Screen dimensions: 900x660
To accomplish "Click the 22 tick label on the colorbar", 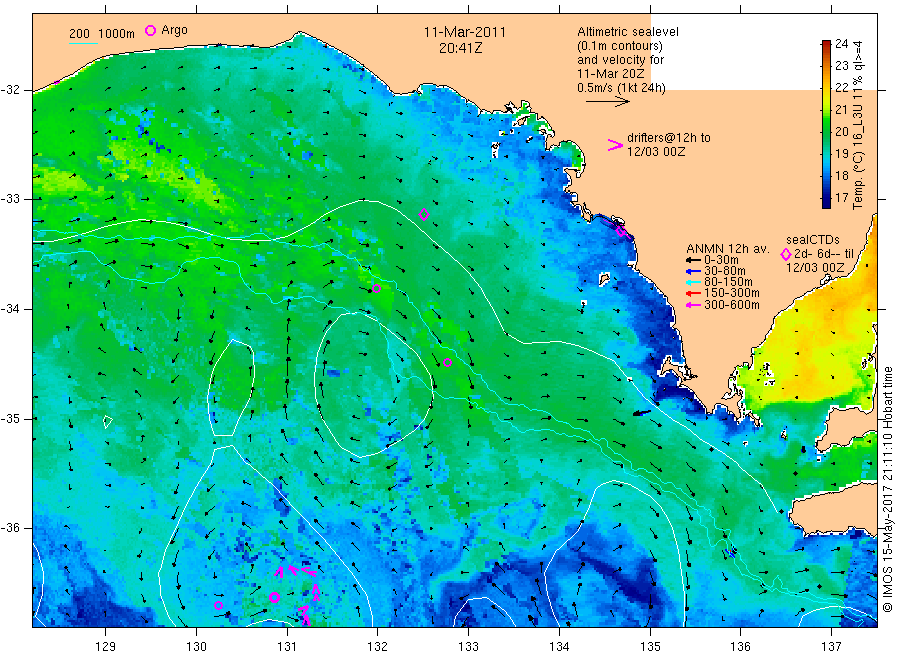I will click(841, 87).
